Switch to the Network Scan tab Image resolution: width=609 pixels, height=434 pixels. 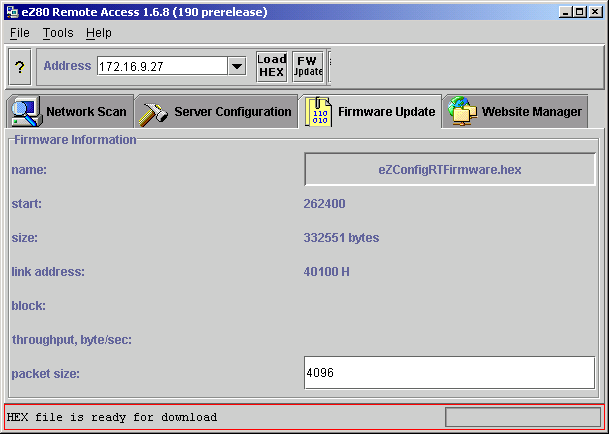tap(70, 112)
